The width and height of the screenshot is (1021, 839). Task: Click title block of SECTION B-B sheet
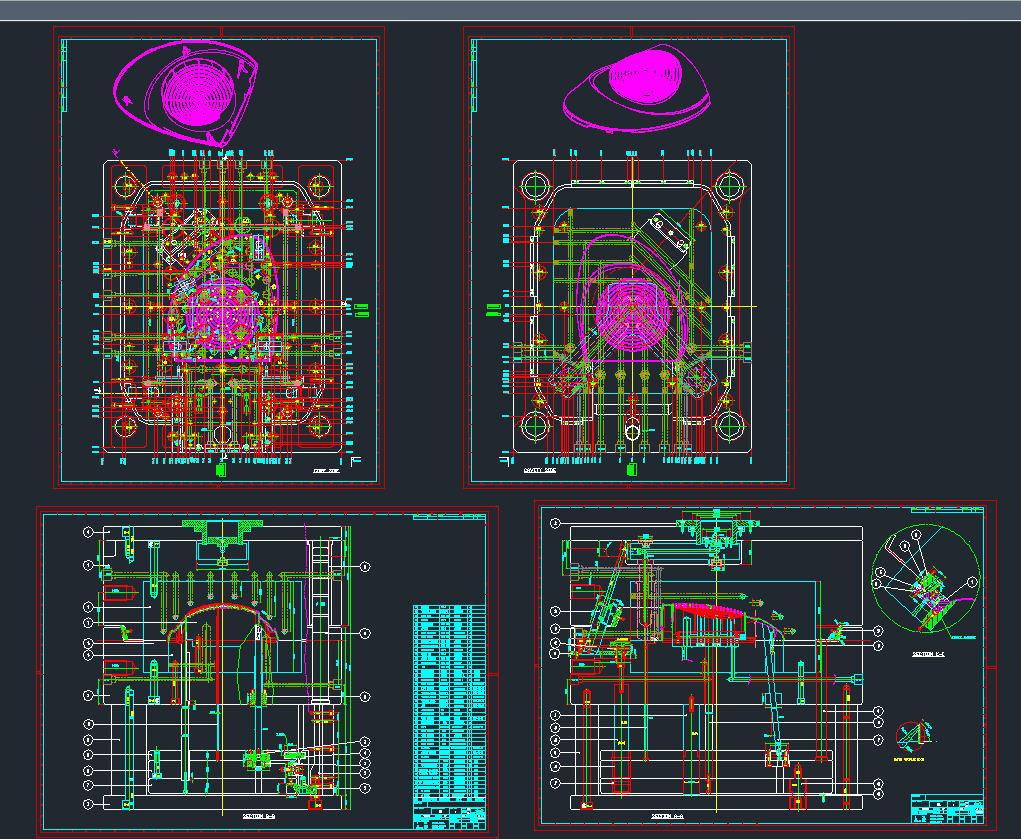449,812
